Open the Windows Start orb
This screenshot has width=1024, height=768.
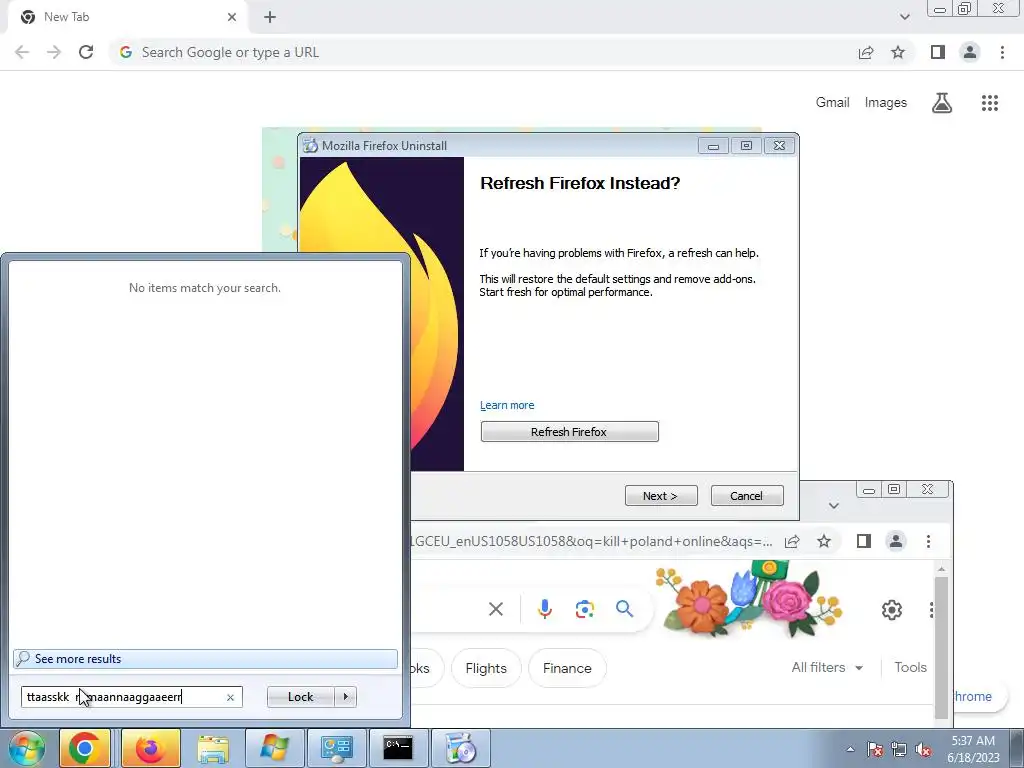coord(27,748)
